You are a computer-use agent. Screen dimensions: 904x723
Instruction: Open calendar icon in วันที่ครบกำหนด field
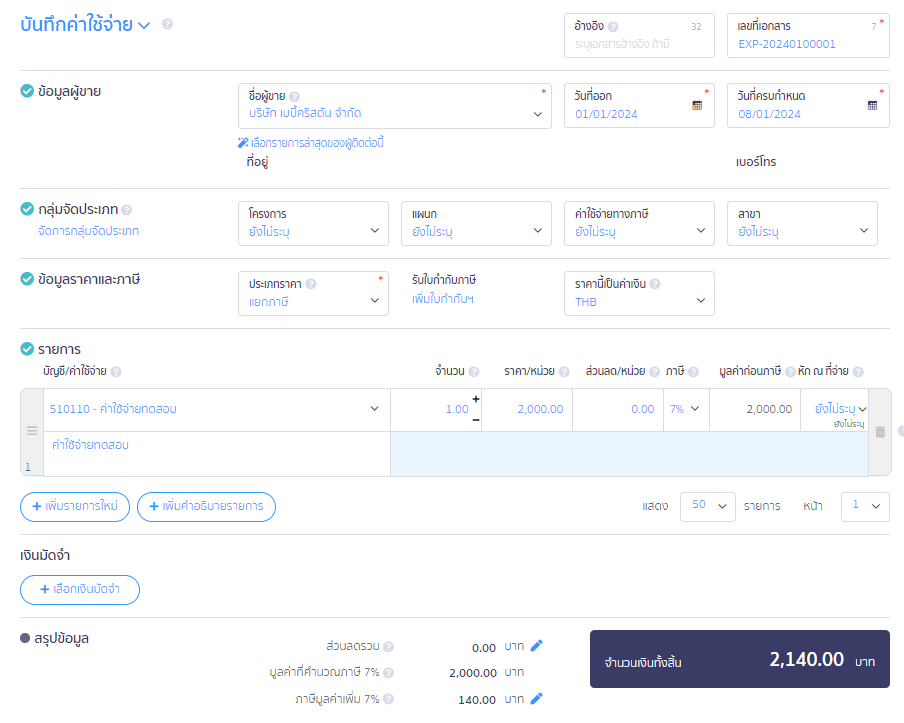pos(872,106)
